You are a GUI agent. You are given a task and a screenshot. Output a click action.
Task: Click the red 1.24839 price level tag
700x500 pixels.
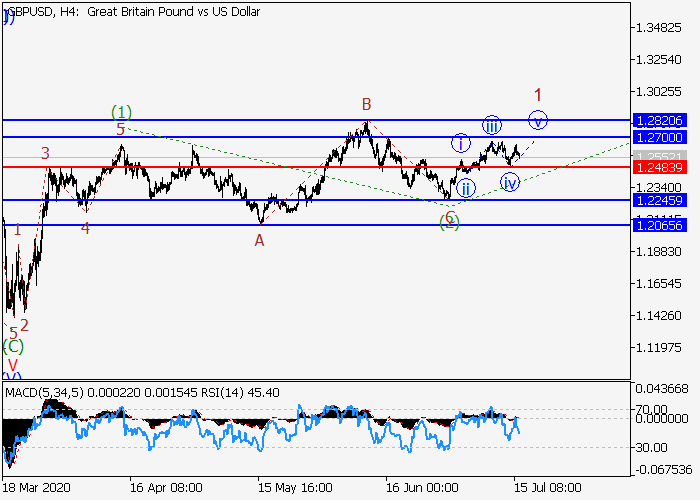pyautogui.click(x=659, y=166)
